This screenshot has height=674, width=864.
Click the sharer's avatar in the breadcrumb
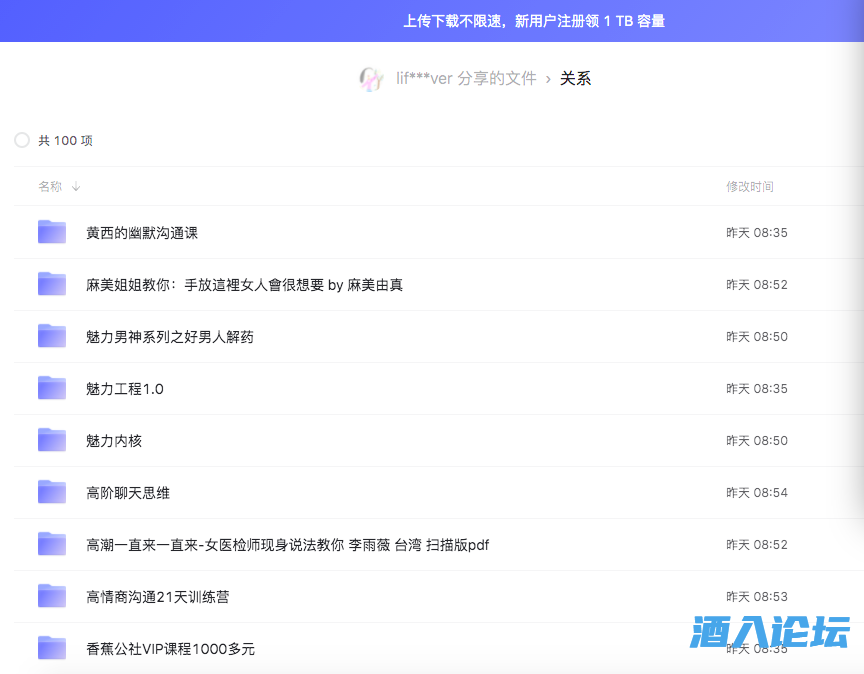[x=371, y=79]
